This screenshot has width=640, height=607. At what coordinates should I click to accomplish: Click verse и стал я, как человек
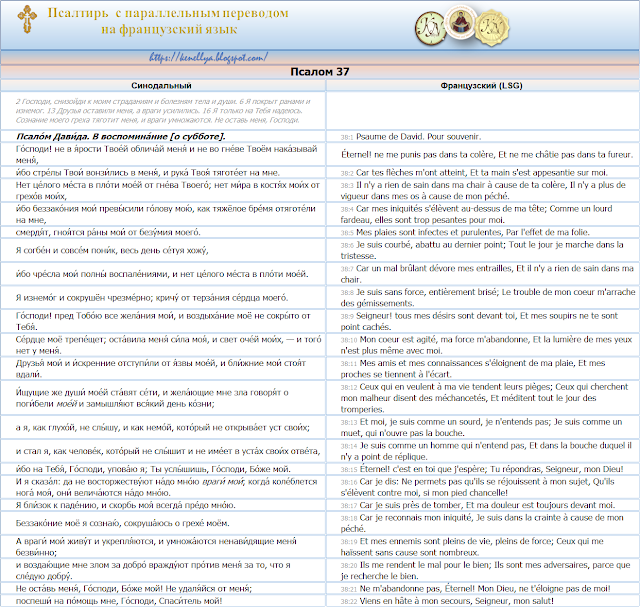pyautogui.click(x=168, y=451)
